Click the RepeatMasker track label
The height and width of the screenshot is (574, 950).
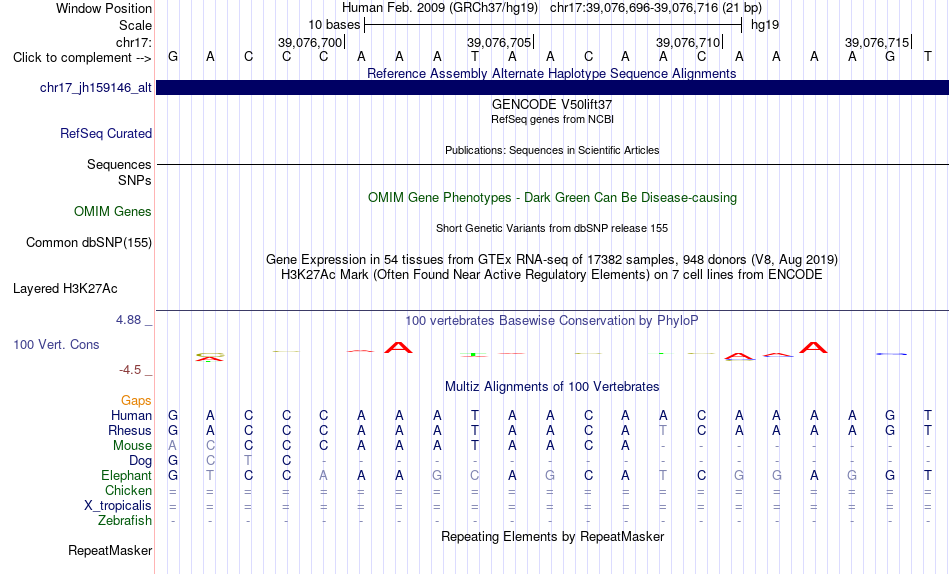[110, 550]
